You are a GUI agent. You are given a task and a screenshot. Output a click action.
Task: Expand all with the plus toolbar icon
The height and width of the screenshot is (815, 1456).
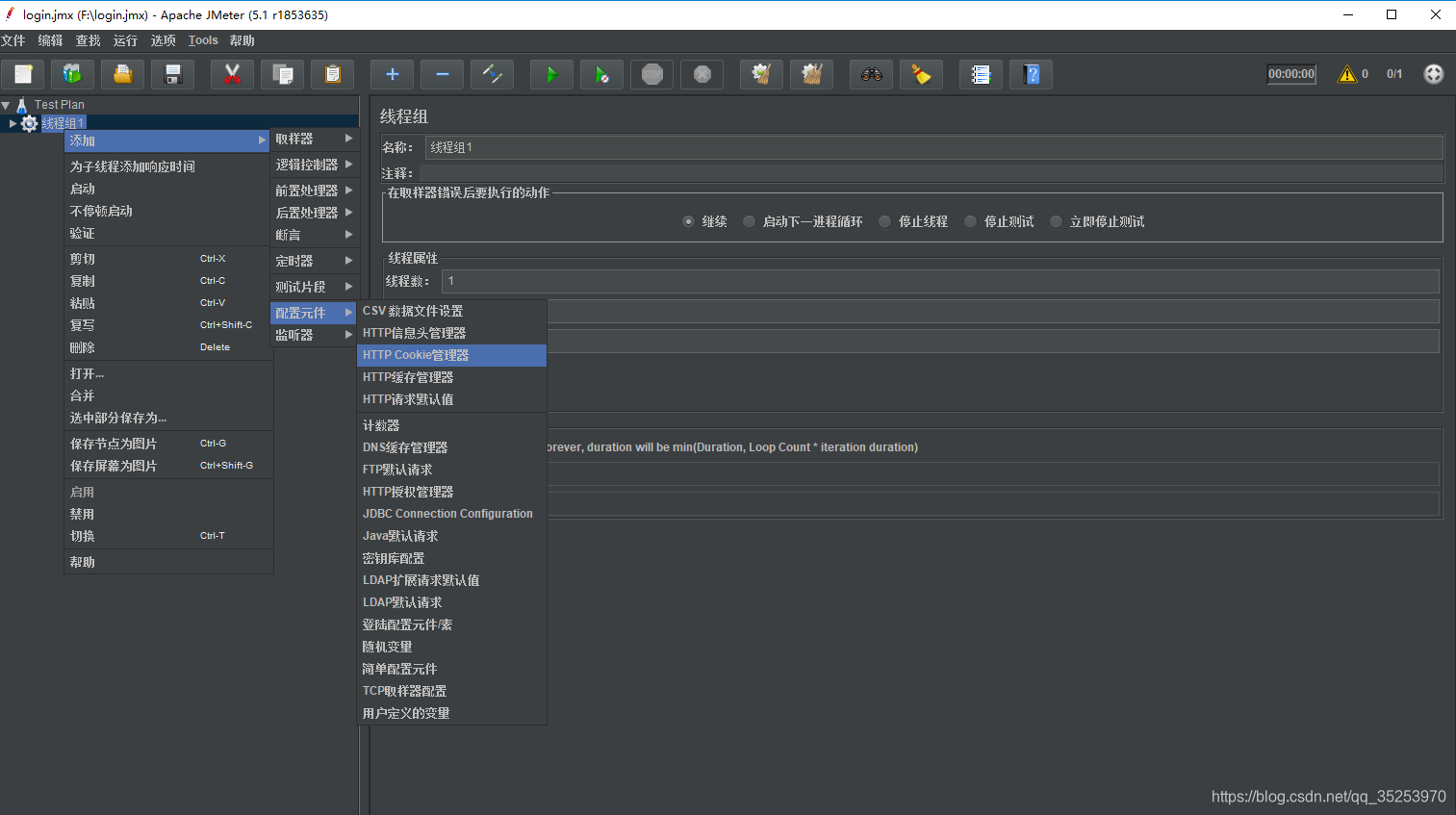[392, 74]
